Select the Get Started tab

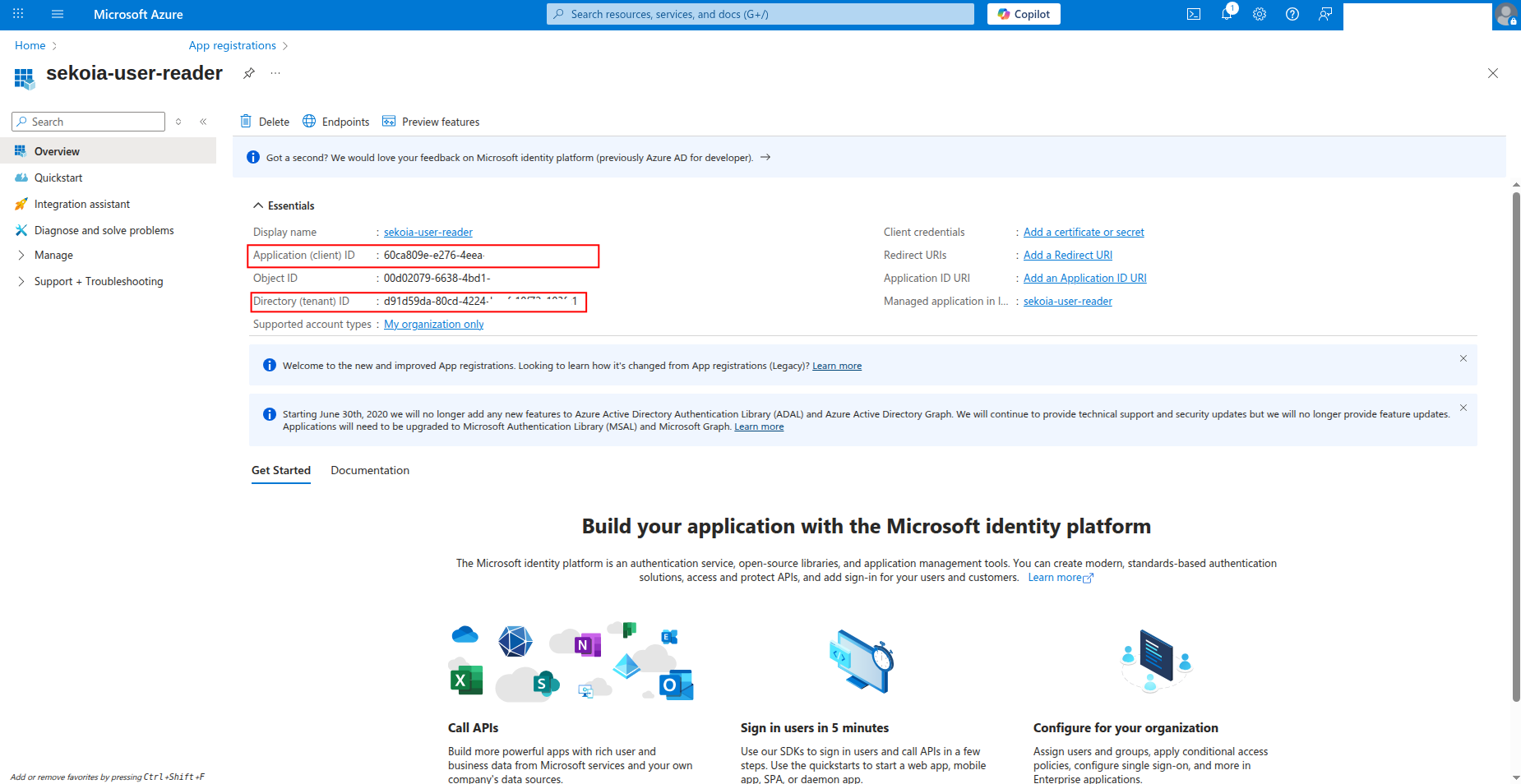click(280, 470)
